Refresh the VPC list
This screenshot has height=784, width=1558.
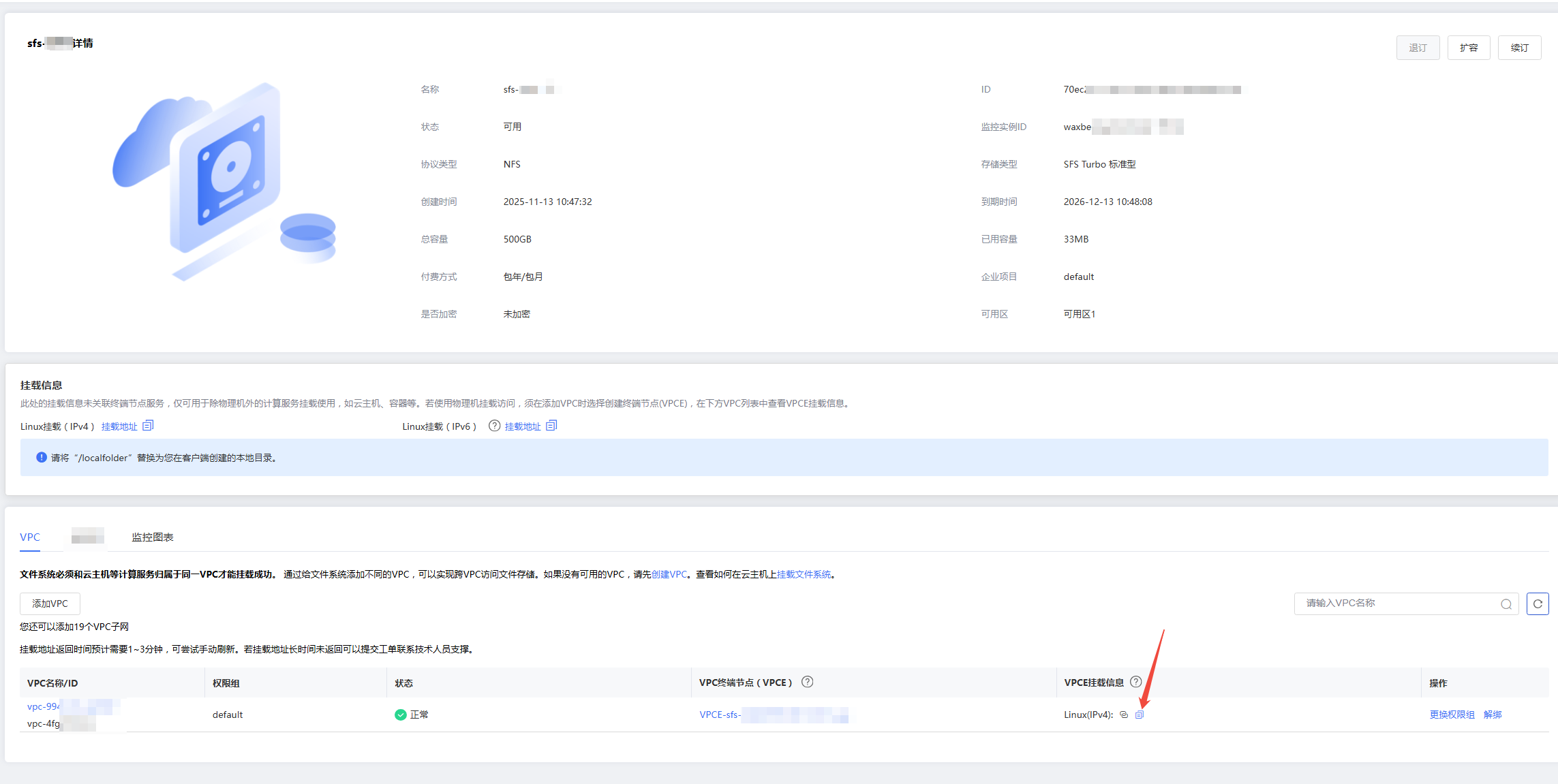[x=1538, y=603]
